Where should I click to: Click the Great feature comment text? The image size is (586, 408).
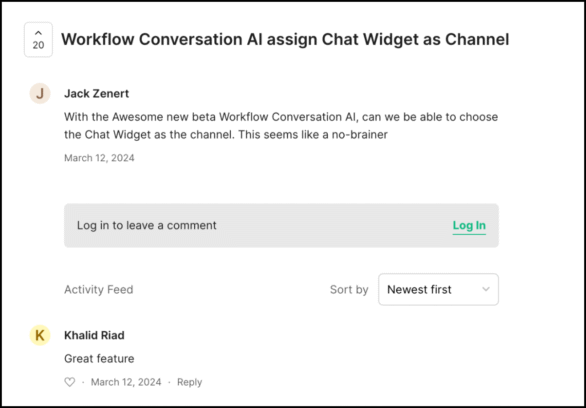point(99,359)
